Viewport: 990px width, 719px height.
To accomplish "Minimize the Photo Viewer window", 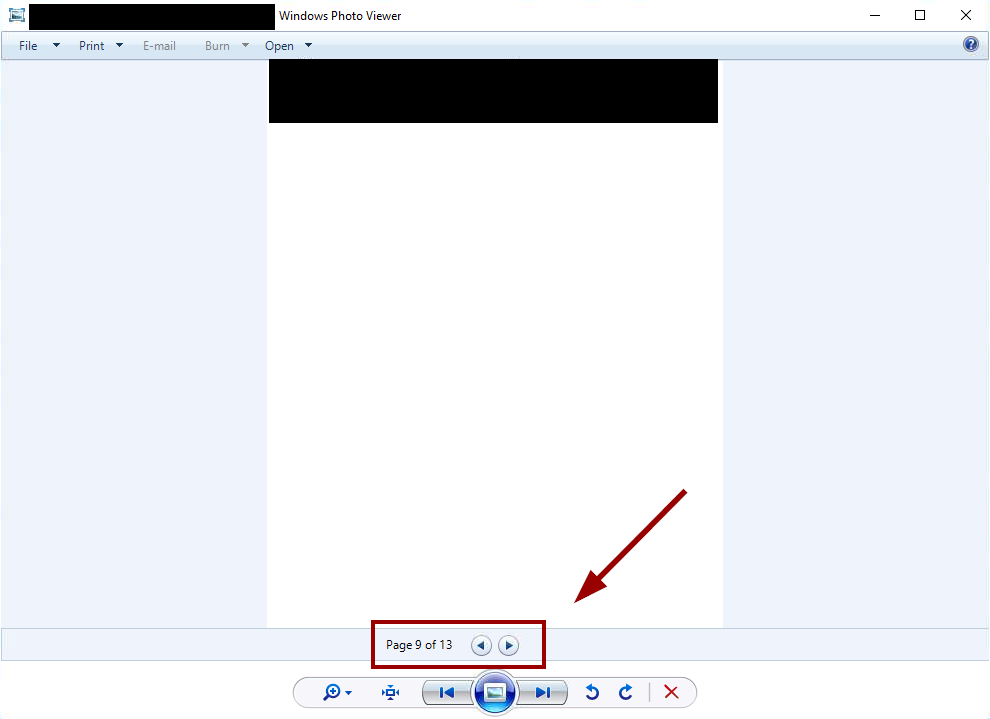I will [x=874, y=15].
